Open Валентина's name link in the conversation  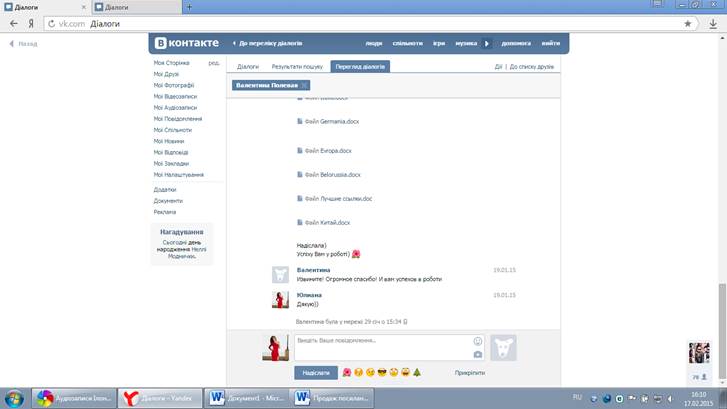tap(313, 270)
